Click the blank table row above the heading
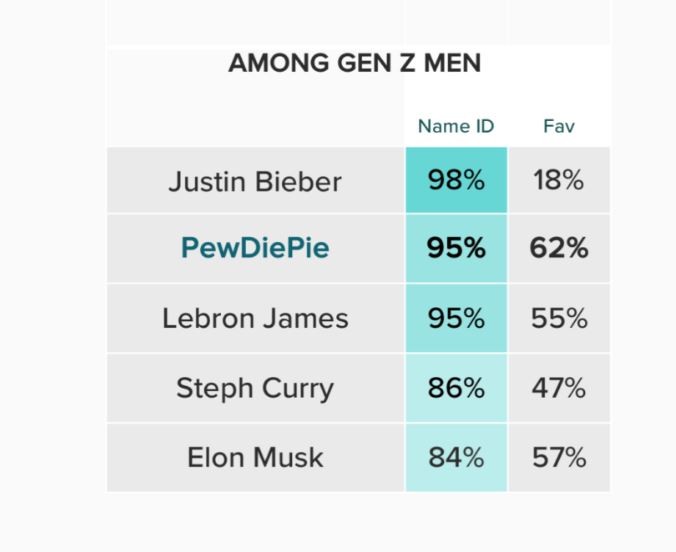The image size is (676, 552). pyautogui.click(x=358, y=22)
